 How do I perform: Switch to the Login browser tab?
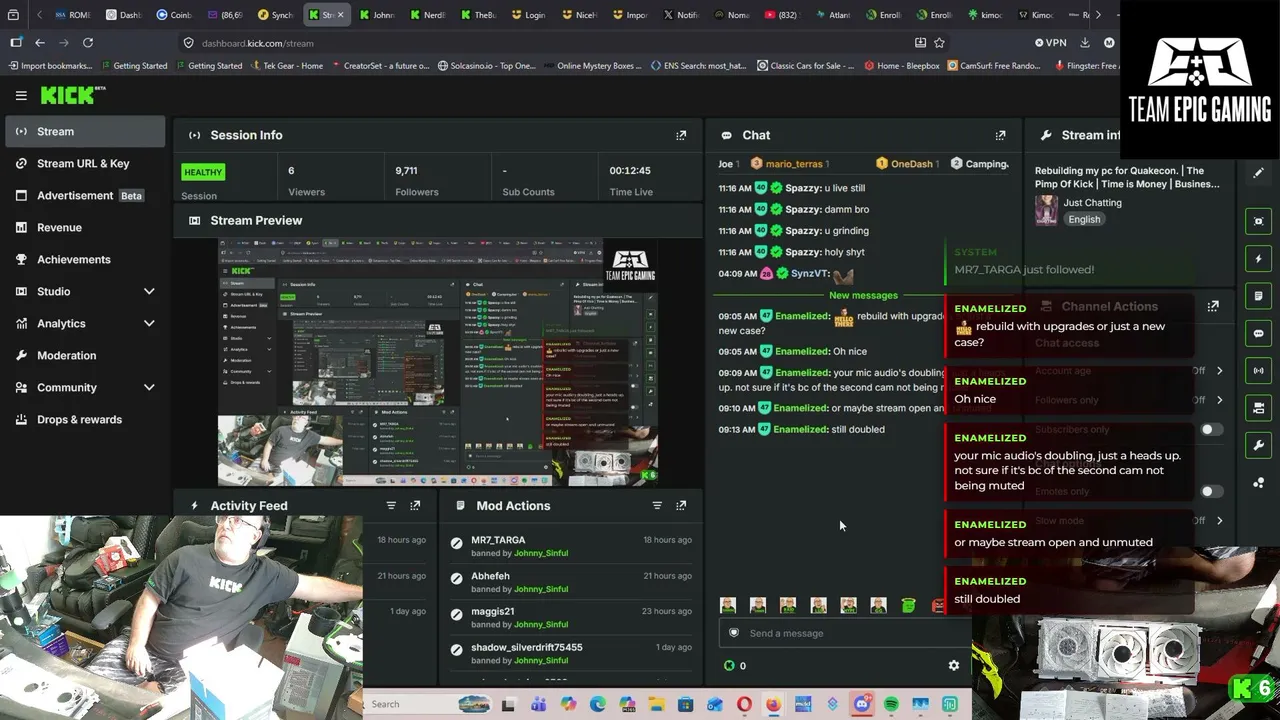[527, 15]
